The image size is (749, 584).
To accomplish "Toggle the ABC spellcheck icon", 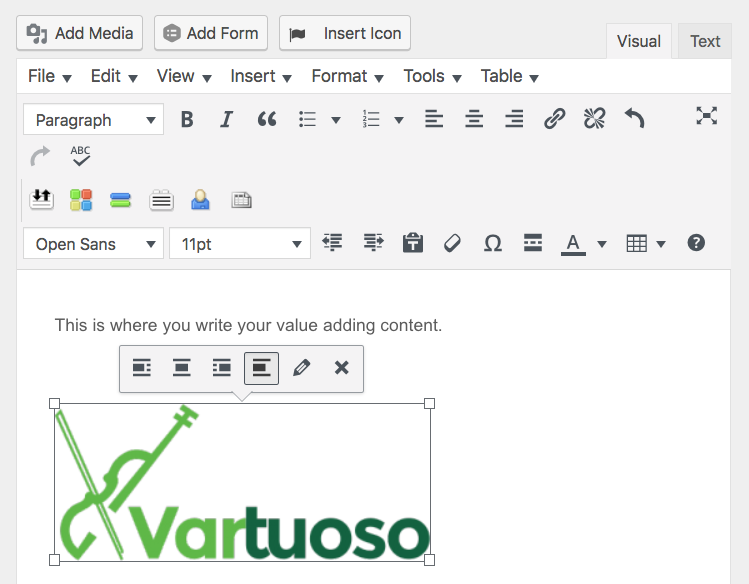I will [80, 156].
